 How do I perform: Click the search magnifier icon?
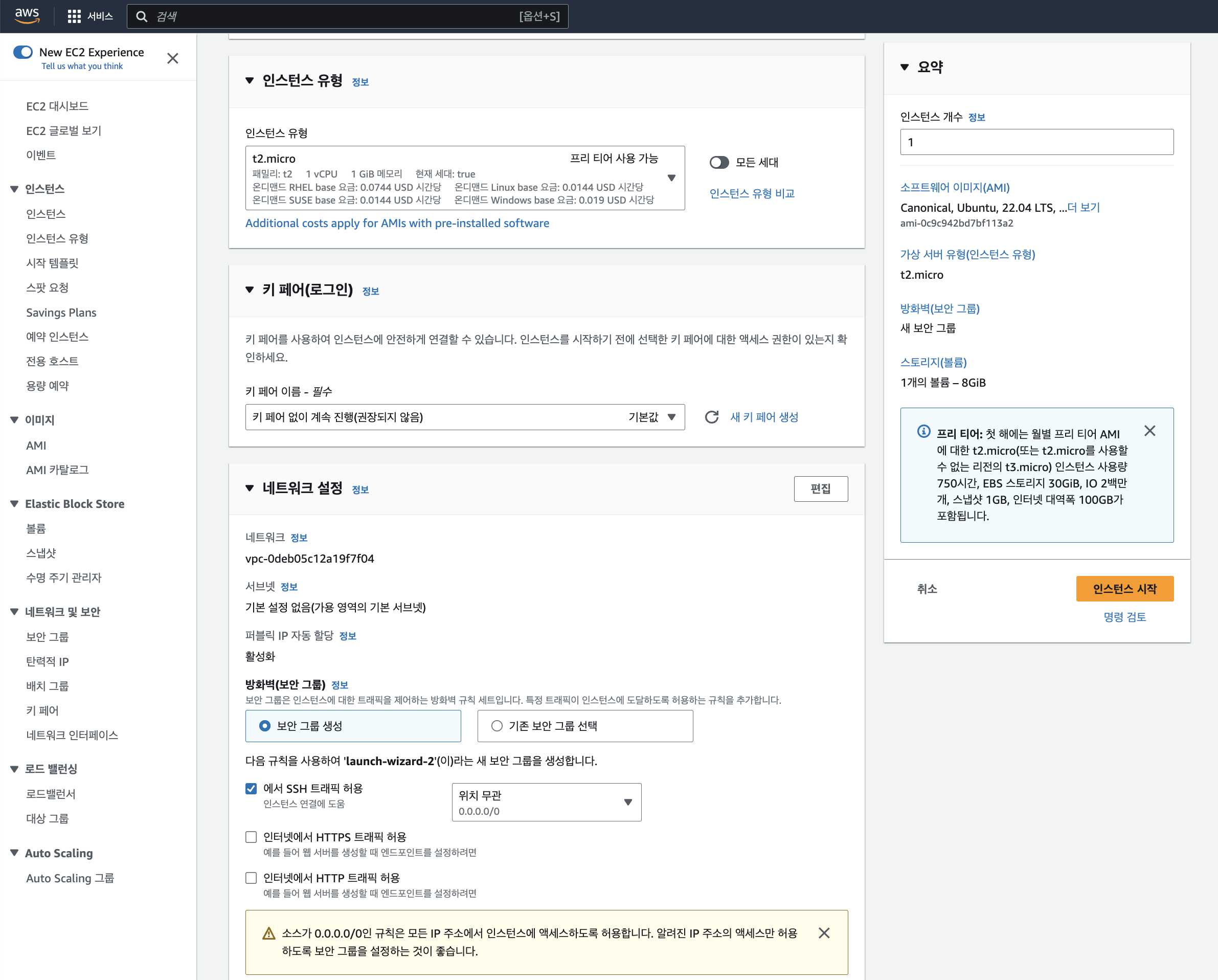point(142,16)
